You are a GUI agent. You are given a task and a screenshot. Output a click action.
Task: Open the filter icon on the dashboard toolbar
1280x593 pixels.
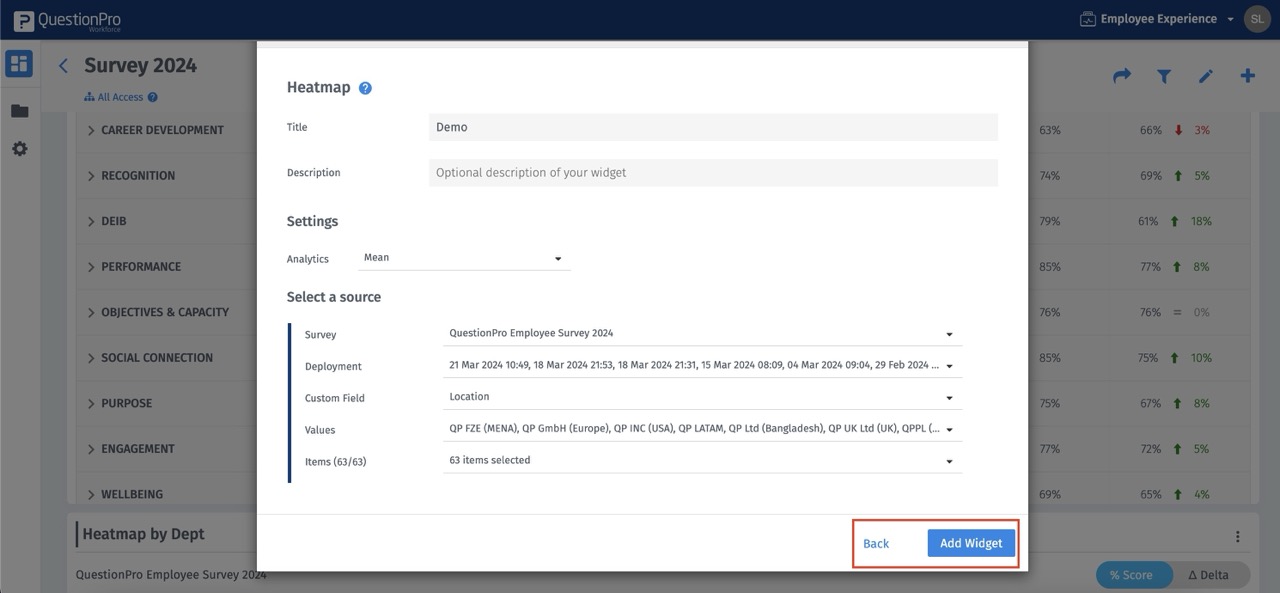coord(1163,75)
